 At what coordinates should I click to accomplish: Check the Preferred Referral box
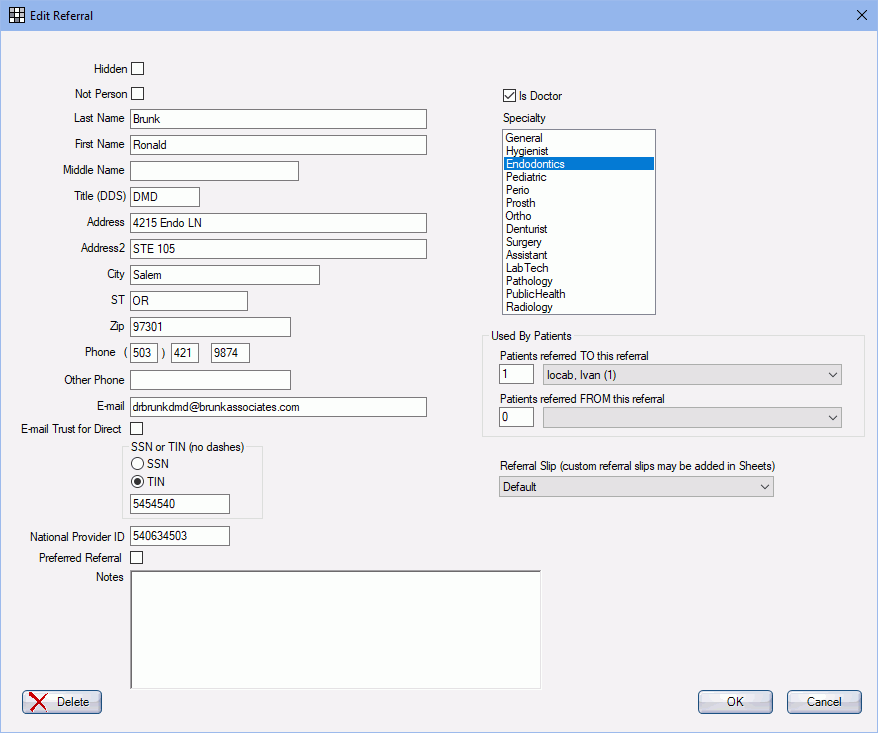(136, 558)
